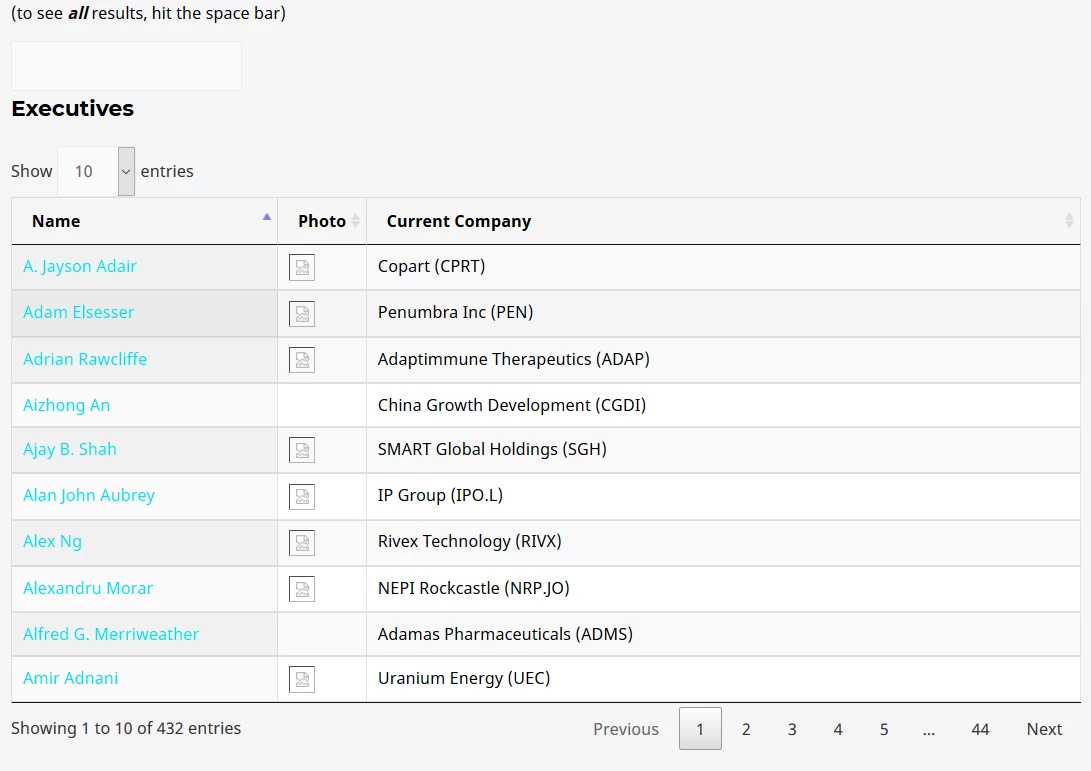Click the Previous pagination button

click(x=626, y=729)
